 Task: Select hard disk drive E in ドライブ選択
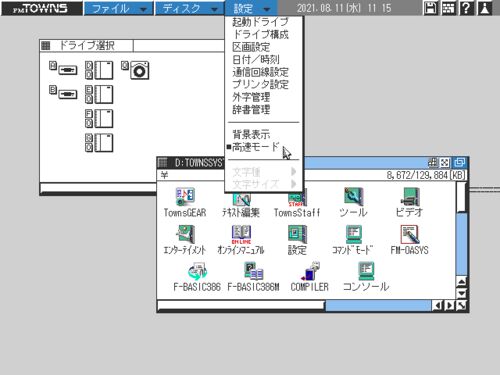point(99,94)
